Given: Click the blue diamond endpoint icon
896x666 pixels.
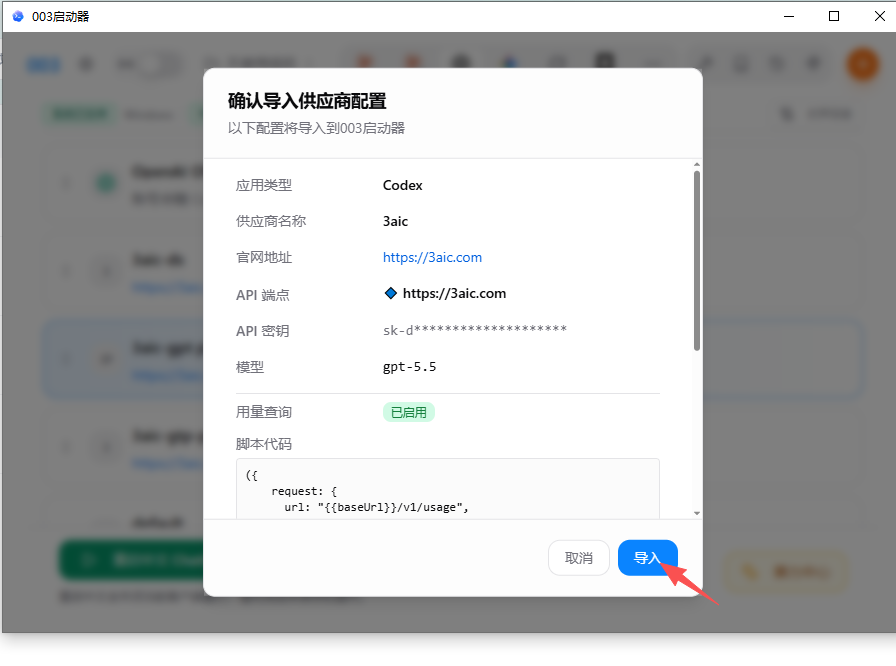Looking at the screenshot, I should (x=390, y=294).
